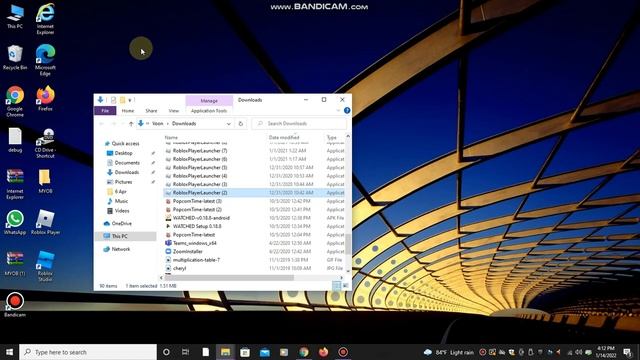
Task: Open Internet Explorer icon at top of desktop
Action: pos(45,18)
